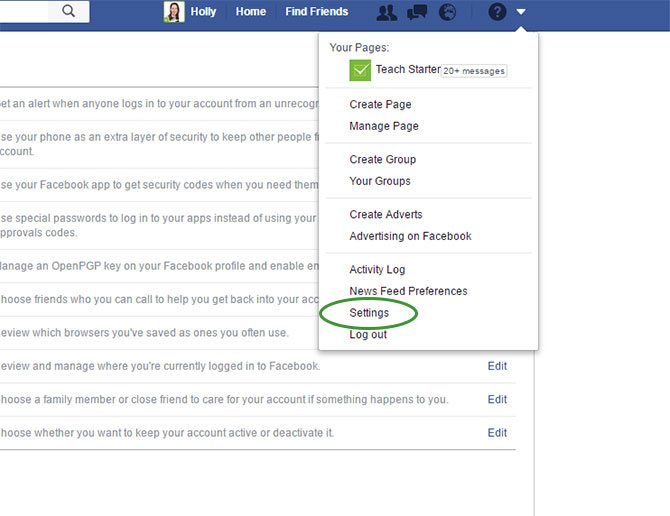
Task: Click the special app passwords row
Action: (x=159, y=226)
